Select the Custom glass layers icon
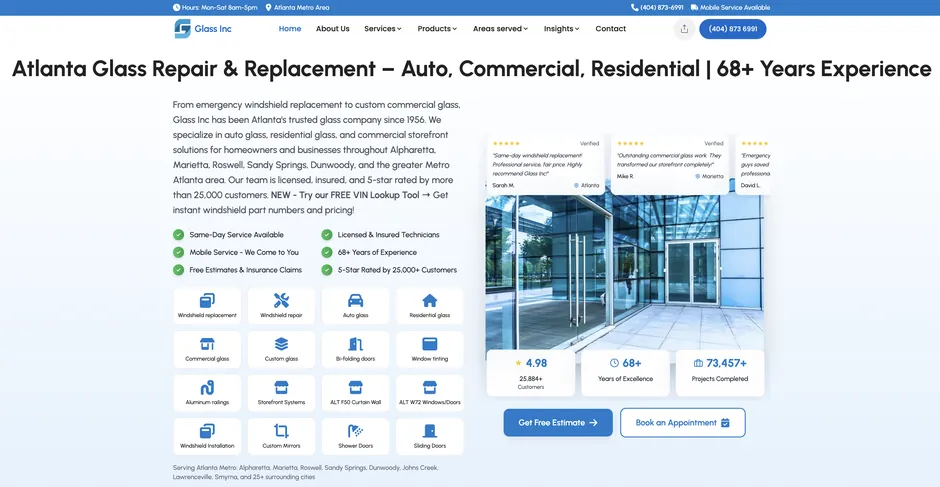Screen dimensions: 940x487 [x=281, y=344]
